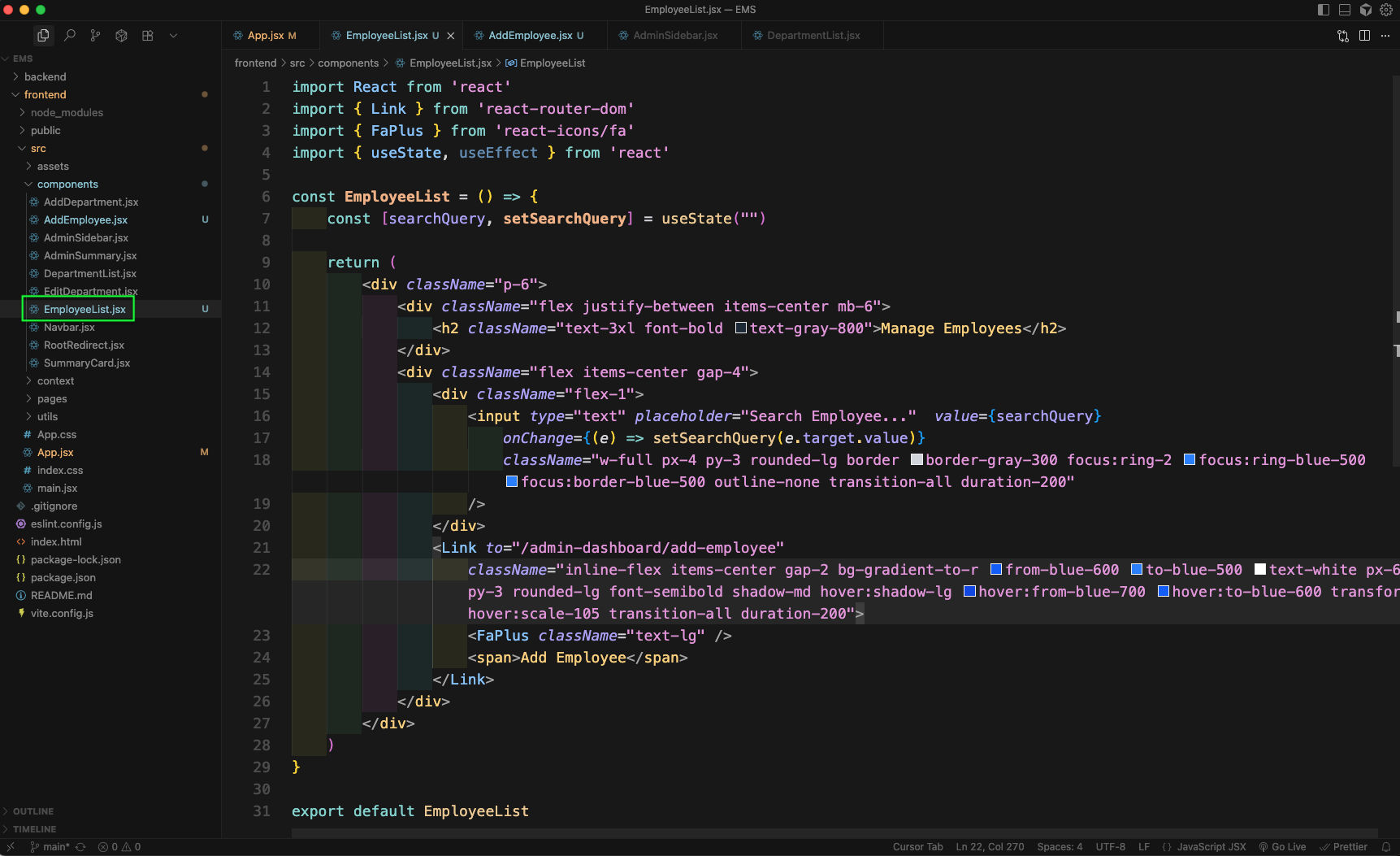Open the Extensions cube icon in sidebar header
Image resolution: width=1400 pixels, height=856 pixels.
coord(121,36)
